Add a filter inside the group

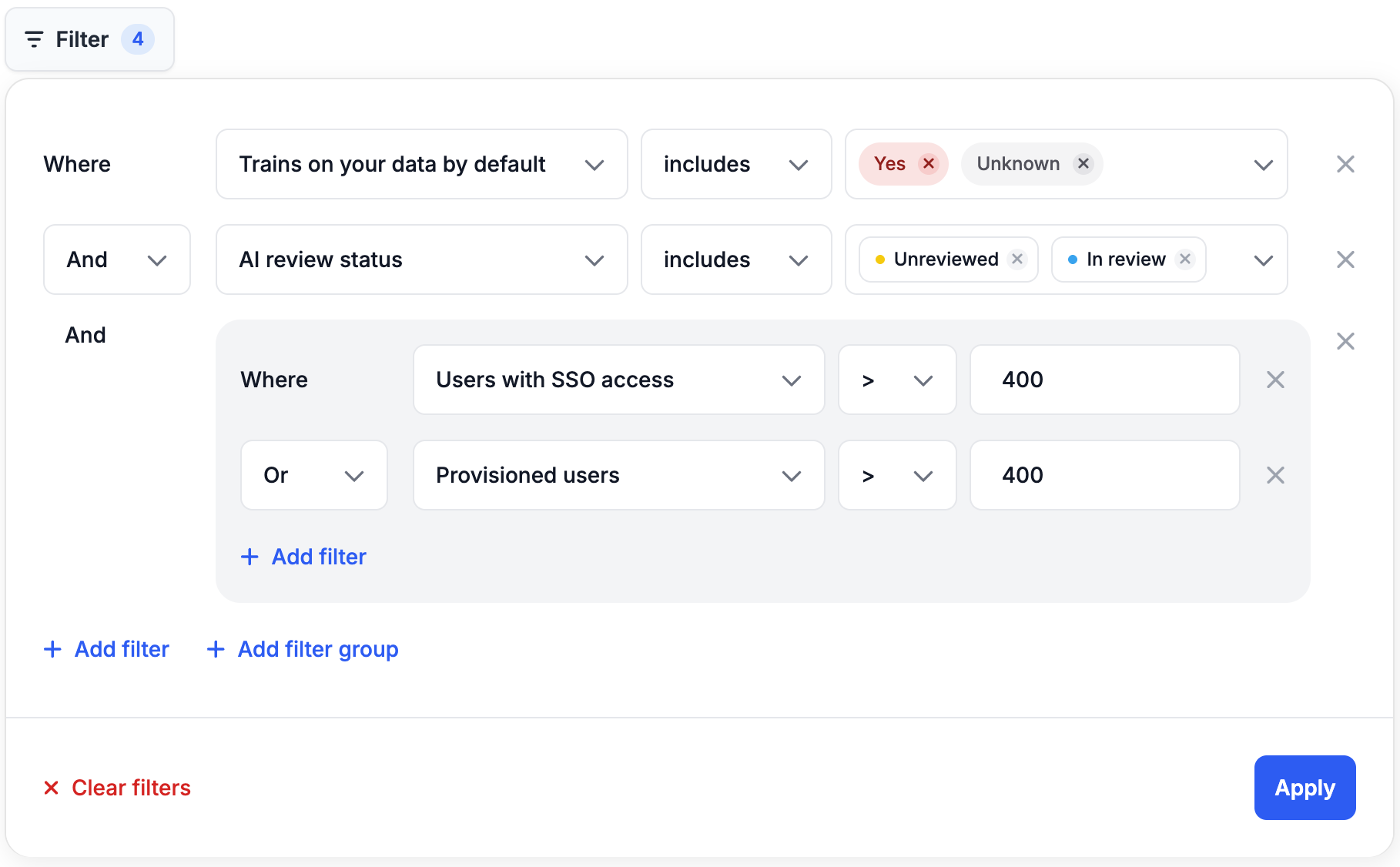coord(303,556)
